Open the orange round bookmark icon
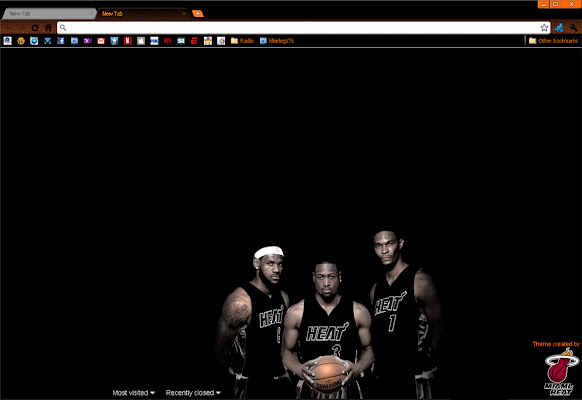The image size is (582, 400). pos(21,41)
